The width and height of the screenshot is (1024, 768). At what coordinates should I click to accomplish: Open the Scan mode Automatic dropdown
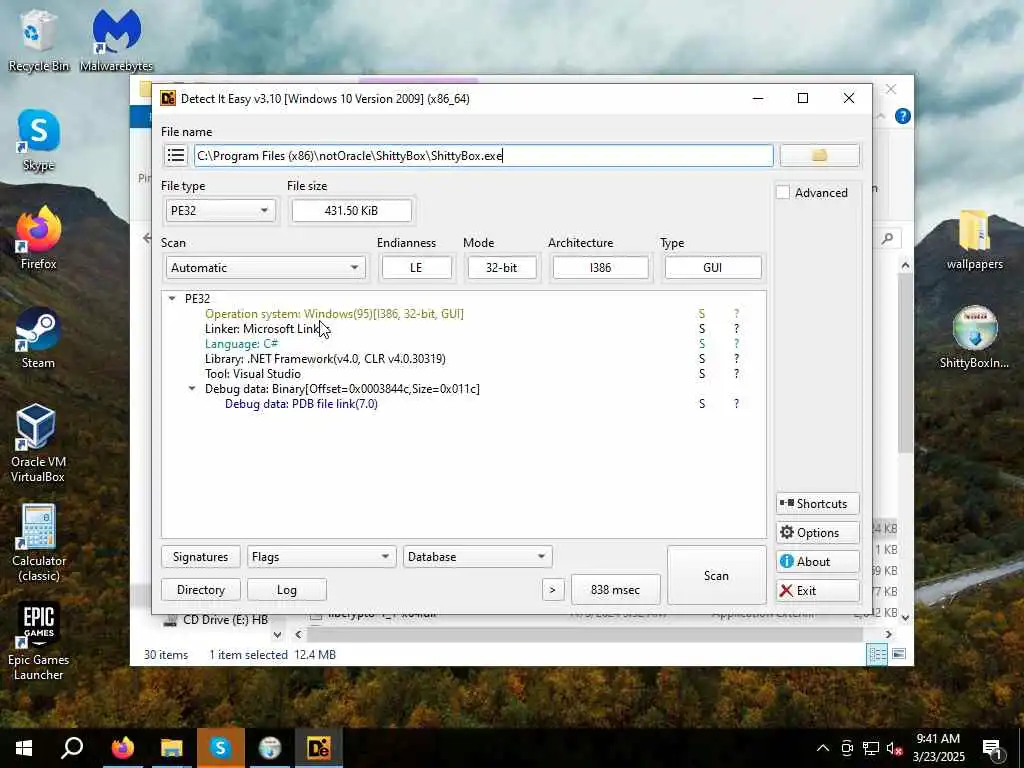(265, 268)
